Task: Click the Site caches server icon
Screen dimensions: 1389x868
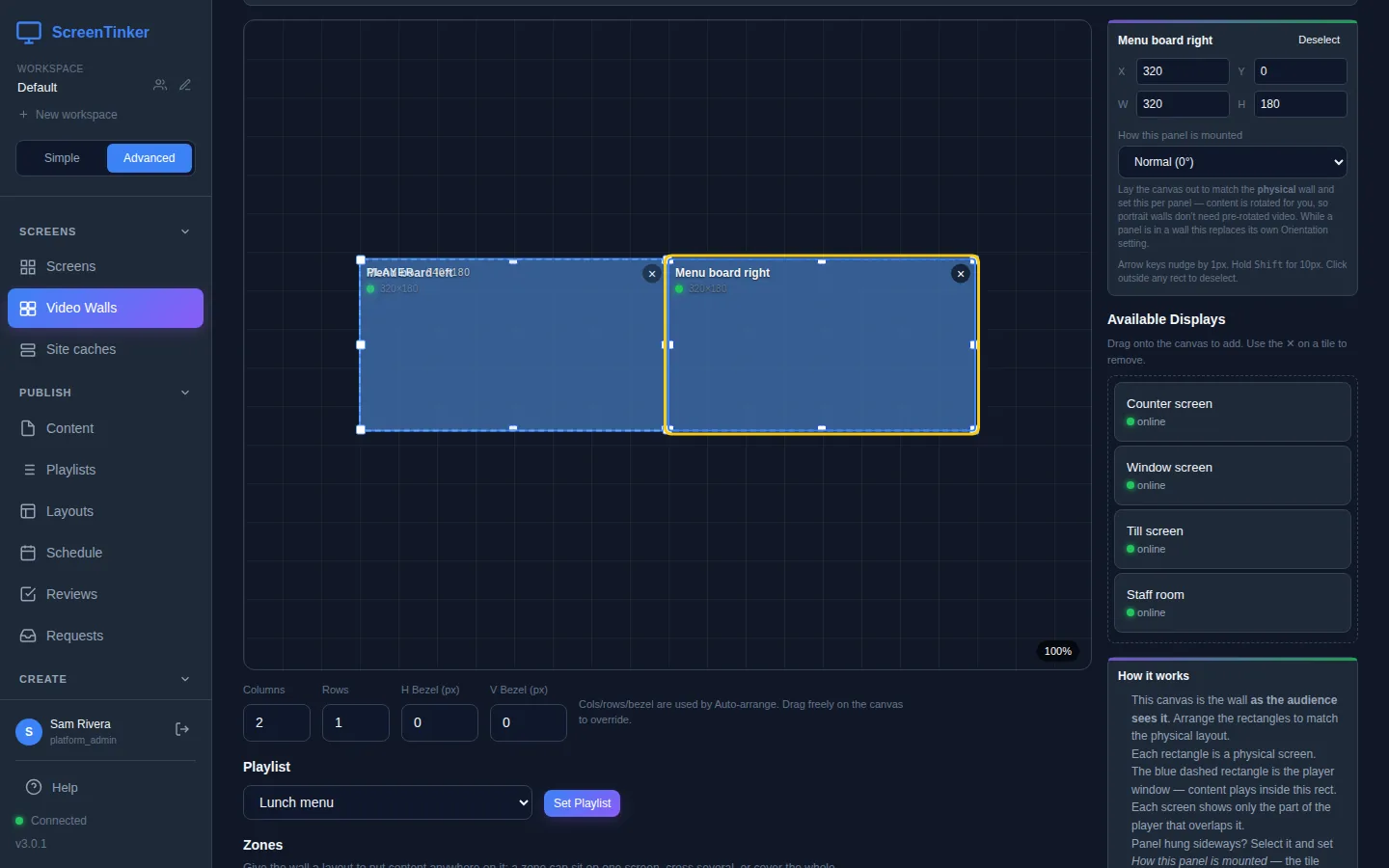Action: [x=28, y=350]
